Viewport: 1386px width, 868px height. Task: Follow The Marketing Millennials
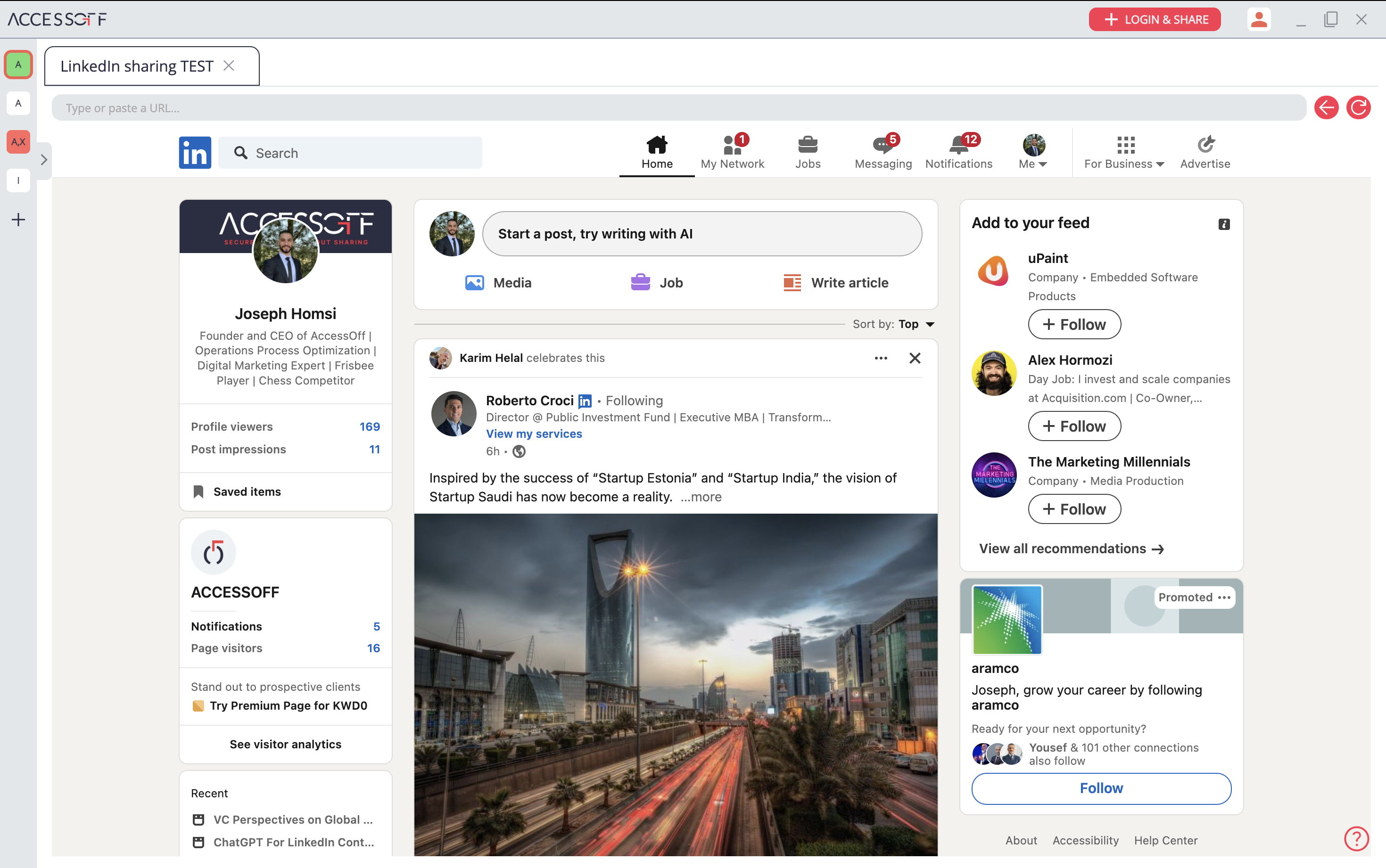pos(1074,509)
